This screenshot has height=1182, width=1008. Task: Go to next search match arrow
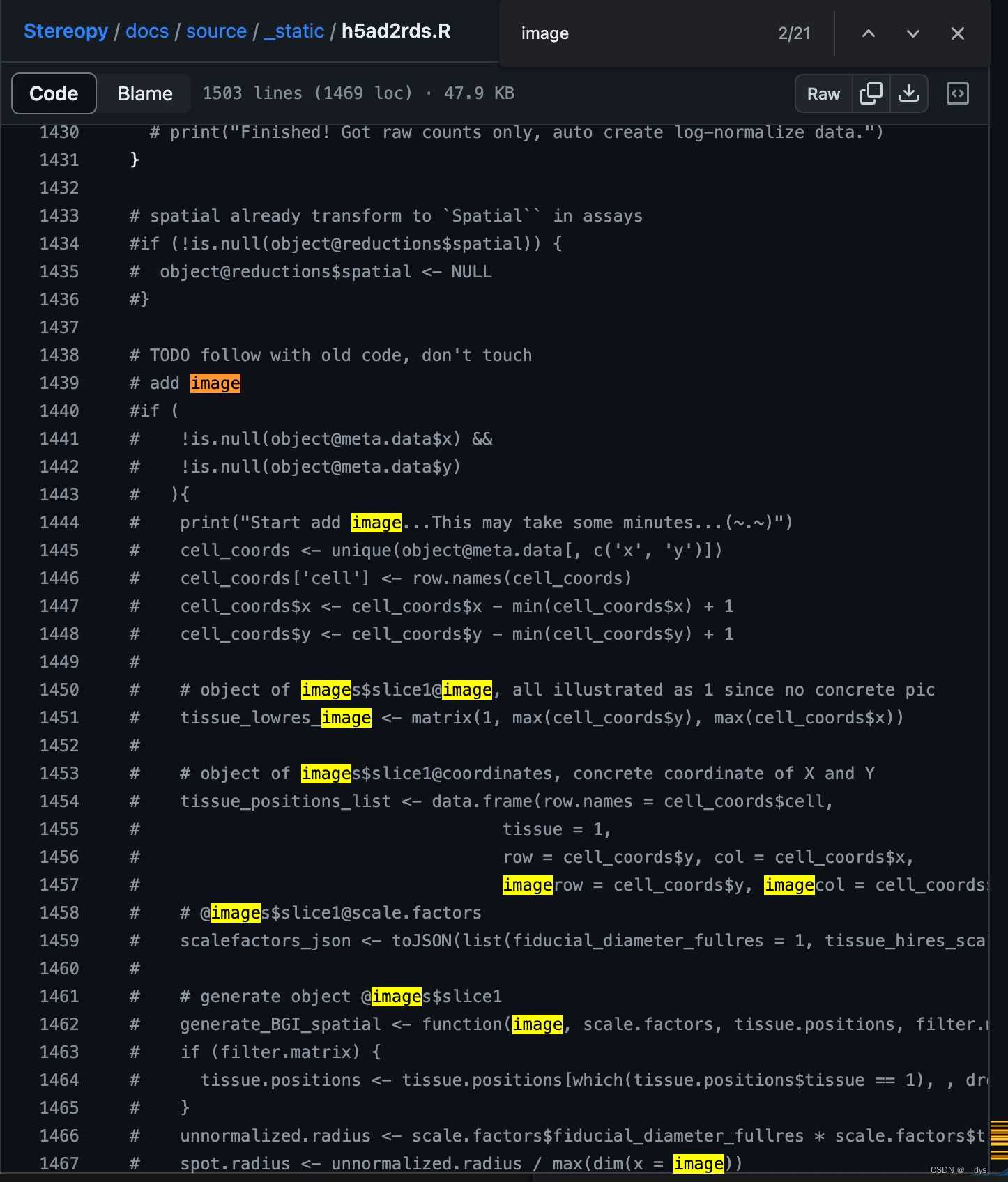point(912,33)
